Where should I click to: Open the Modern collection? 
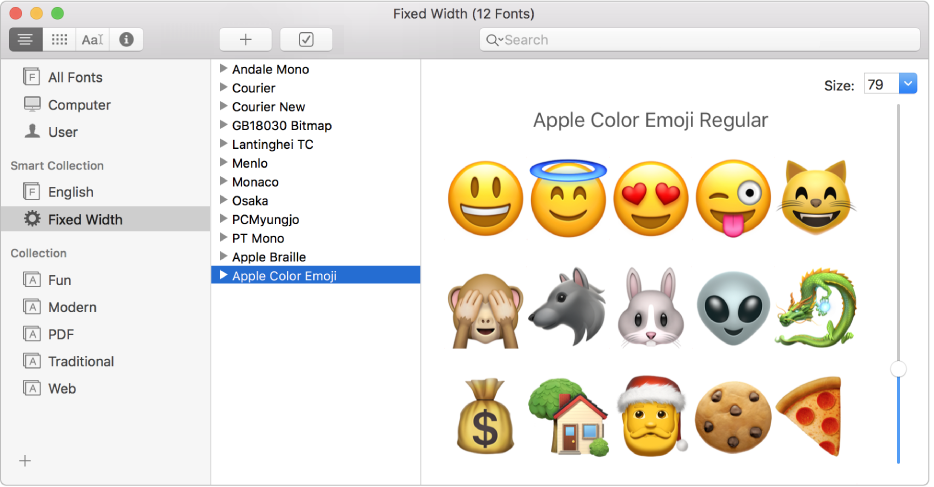[x=72, y=307]
